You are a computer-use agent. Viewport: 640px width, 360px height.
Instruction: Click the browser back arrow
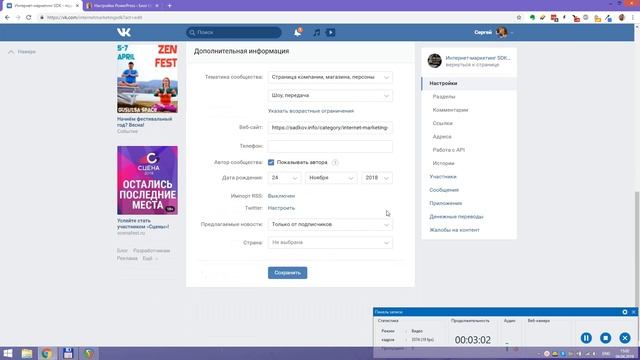click(x=7, y=18)
